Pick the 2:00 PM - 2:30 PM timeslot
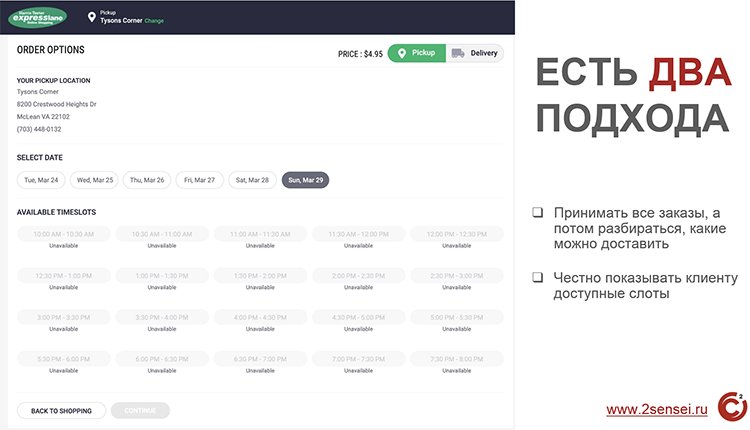The width and height of the screenshot is (750, 430). tap(359, 276)
